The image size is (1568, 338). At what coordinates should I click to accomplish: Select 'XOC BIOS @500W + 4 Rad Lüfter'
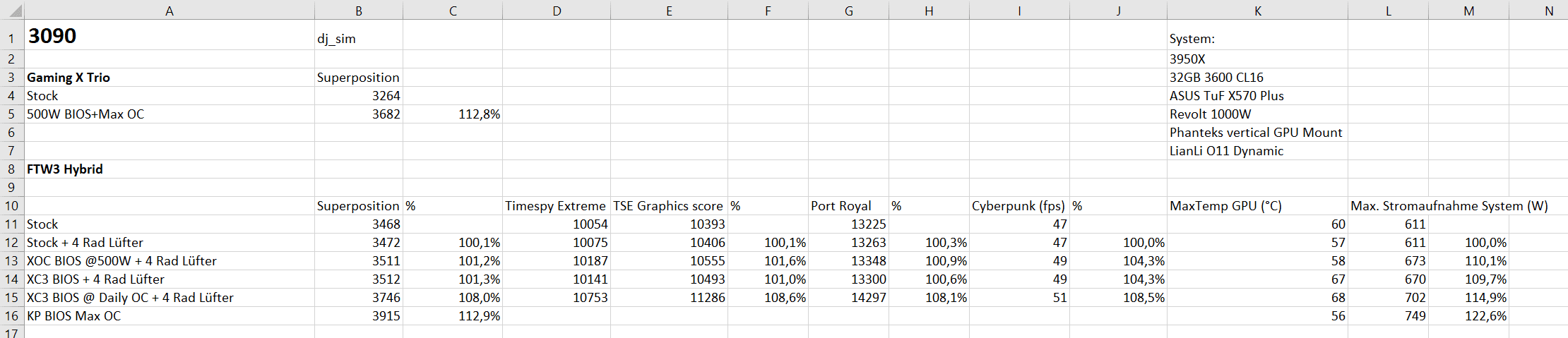pyautogui.click(x=170, y=261)
